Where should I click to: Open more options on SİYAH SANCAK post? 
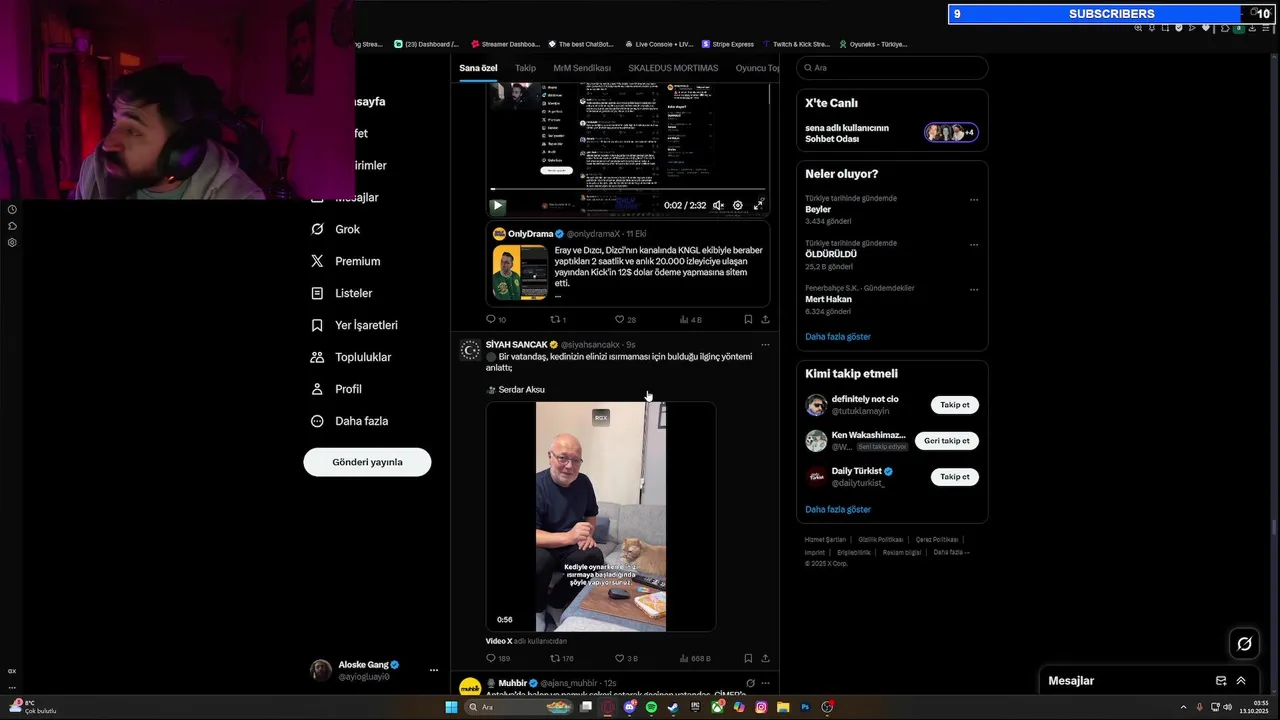click(x=765, y=345)
